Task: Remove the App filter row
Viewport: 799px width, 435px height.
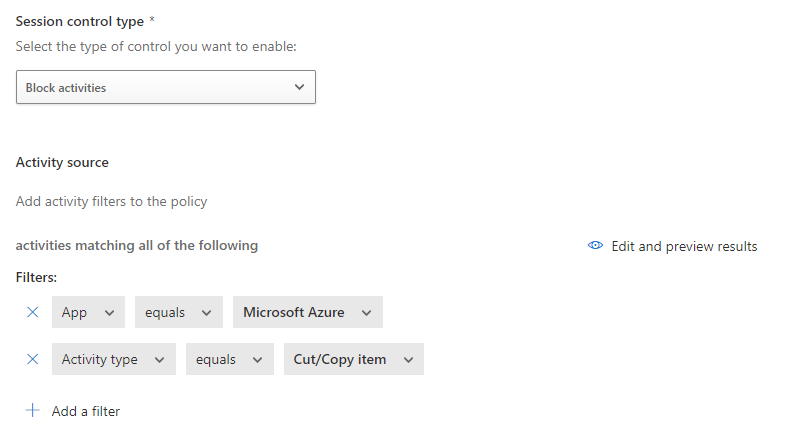Action: tap(32, 312)
